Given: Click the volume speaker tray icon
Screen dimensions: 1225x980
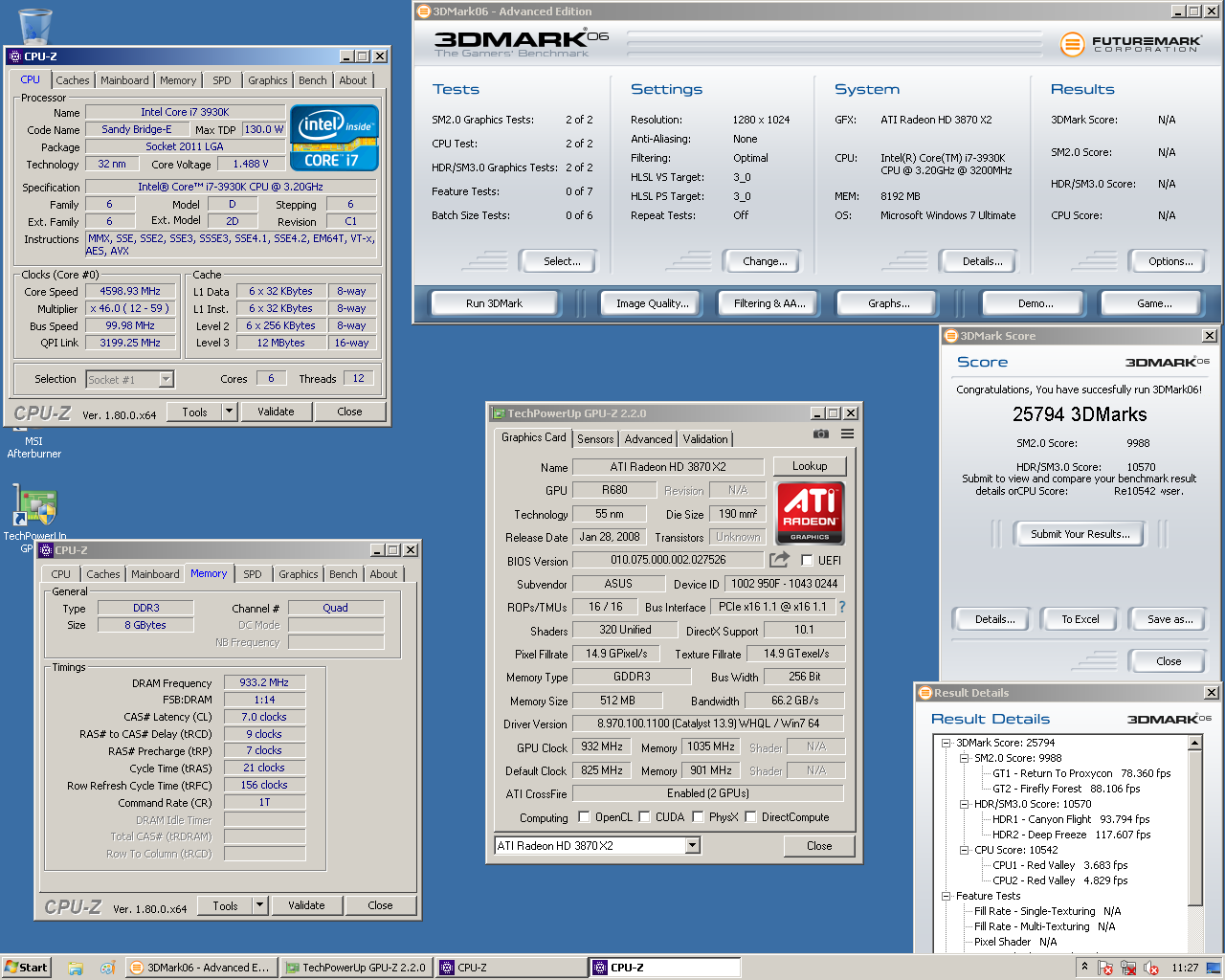Looking at the screenshot, I should (x=1151, y=968).
